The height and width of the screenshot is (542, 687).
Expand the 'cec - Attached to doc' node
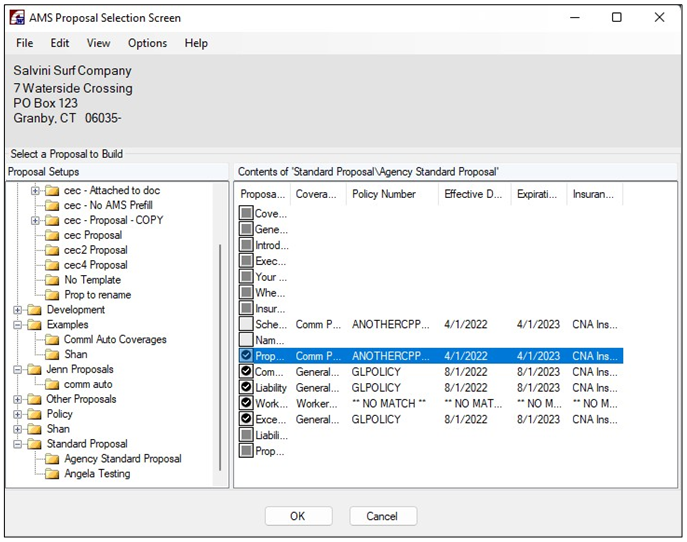tap(35, 191)
